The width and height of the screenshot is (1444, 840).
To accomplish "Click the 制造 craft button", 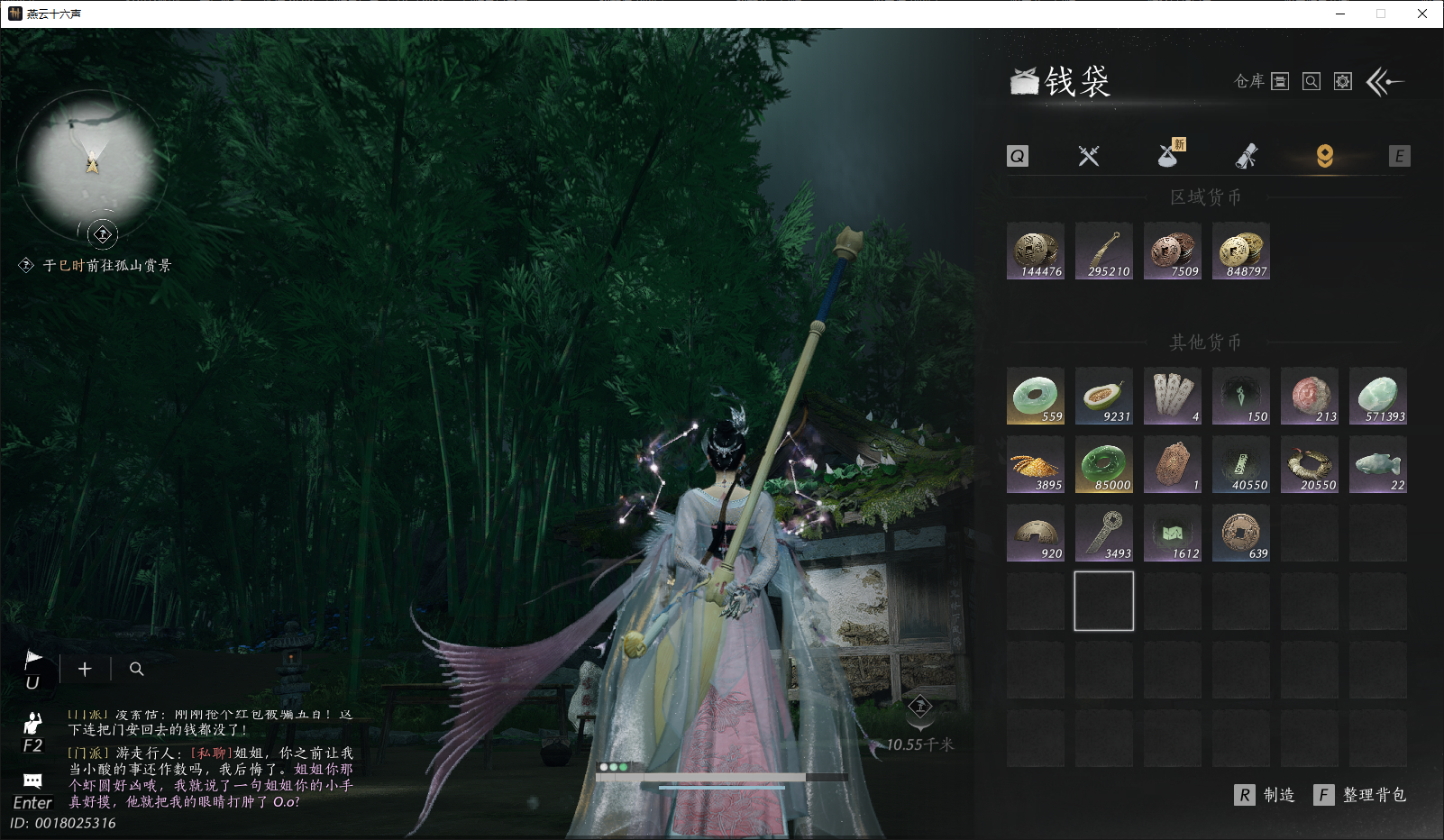I will (x=1266, y=795).
